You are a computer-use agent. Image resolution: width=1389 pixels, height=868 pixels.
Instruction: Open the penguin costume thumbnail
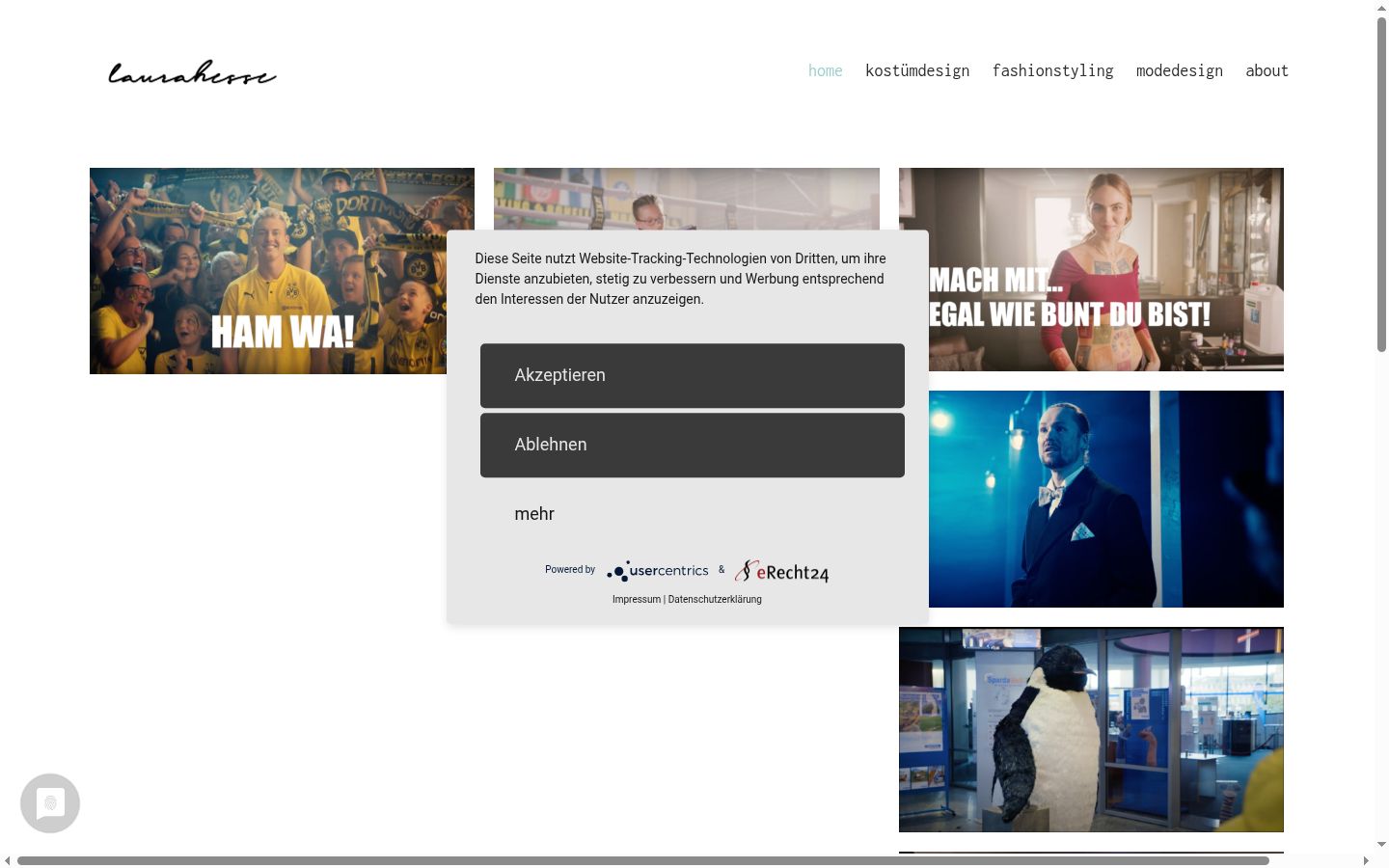[x=1091, y=729]
